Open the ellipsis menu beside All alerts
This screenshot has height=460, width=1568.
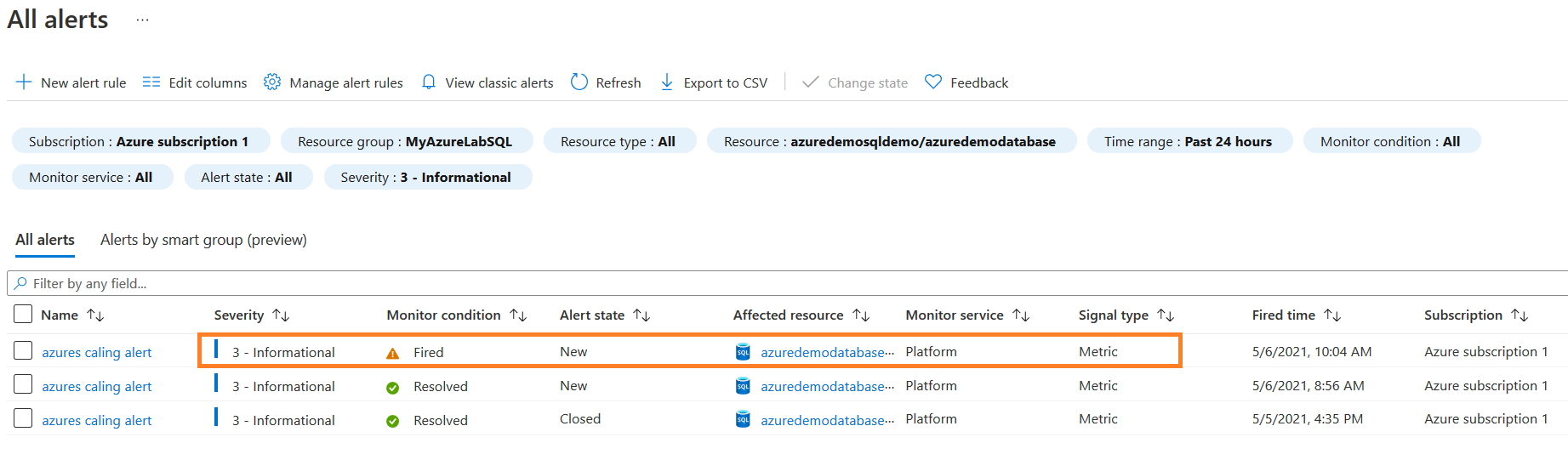[x=142, y=20]
